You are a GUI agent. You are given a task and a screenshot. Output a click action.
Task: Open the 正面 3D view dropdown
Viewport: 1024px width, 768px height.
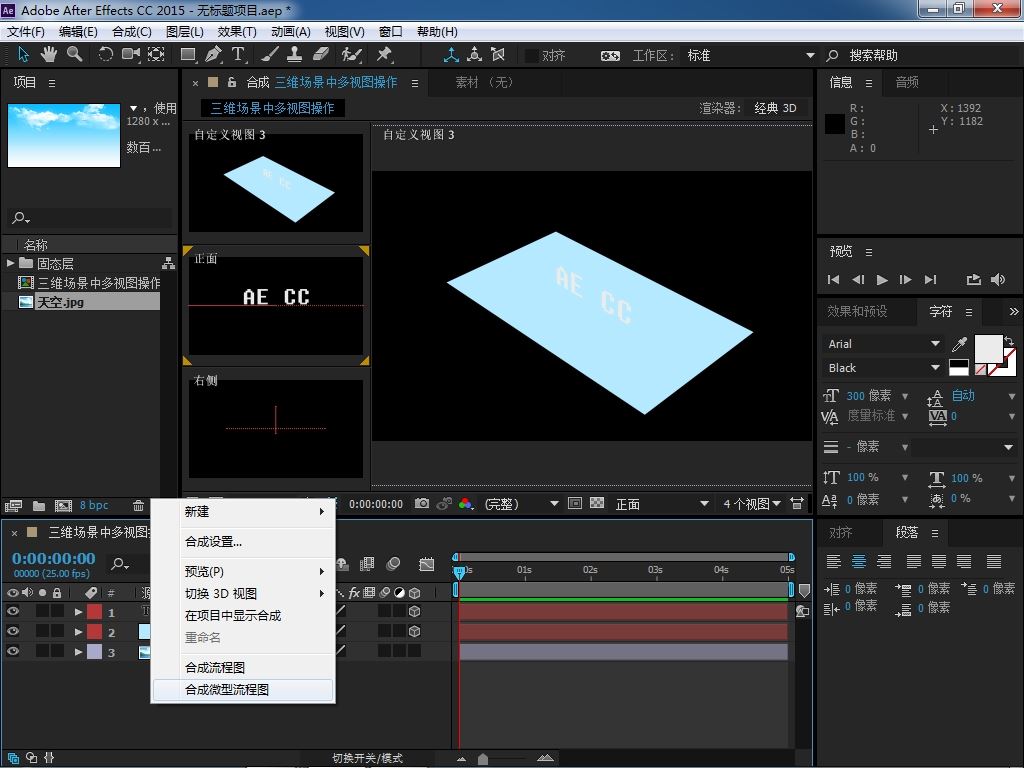pyautogui.click(x=662, y=504)
